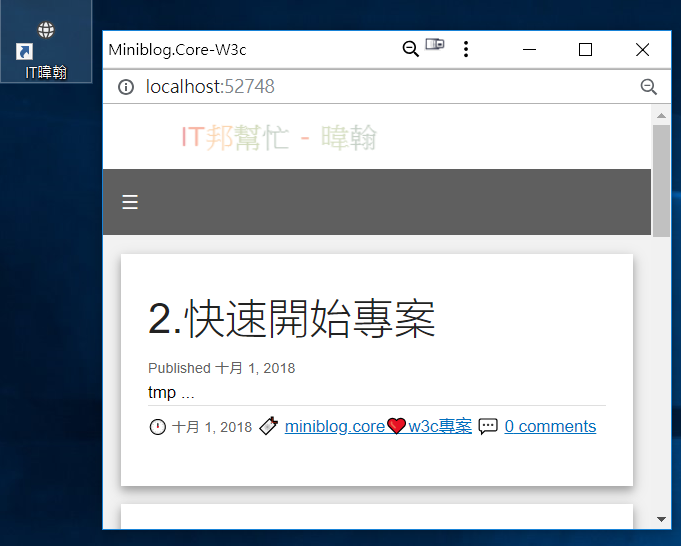Open the 0 comments link
Screen dimensions: 682x546
click(550, 426)
